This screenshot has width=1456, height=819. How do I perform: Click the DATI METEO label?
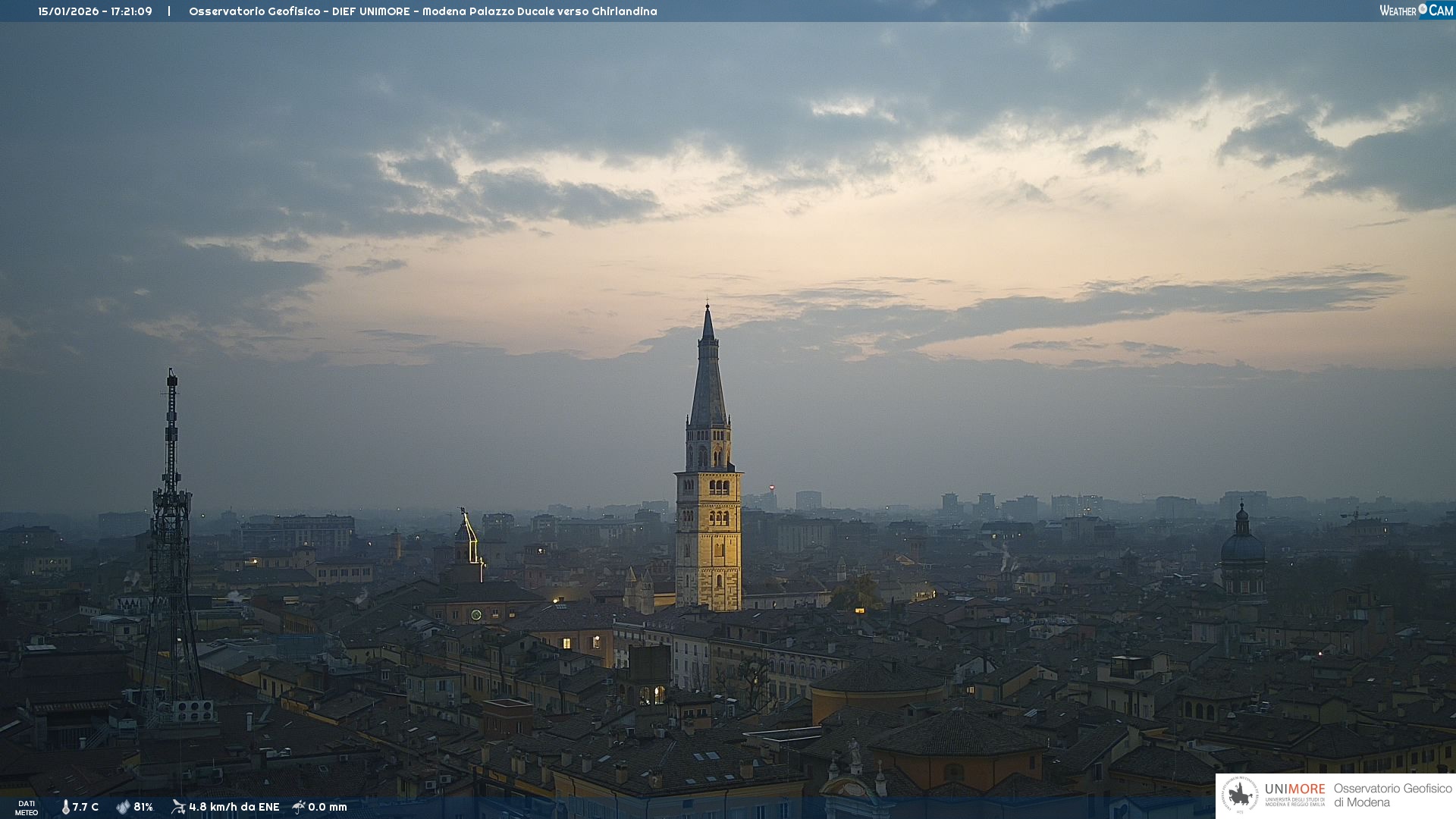(27, 808)
